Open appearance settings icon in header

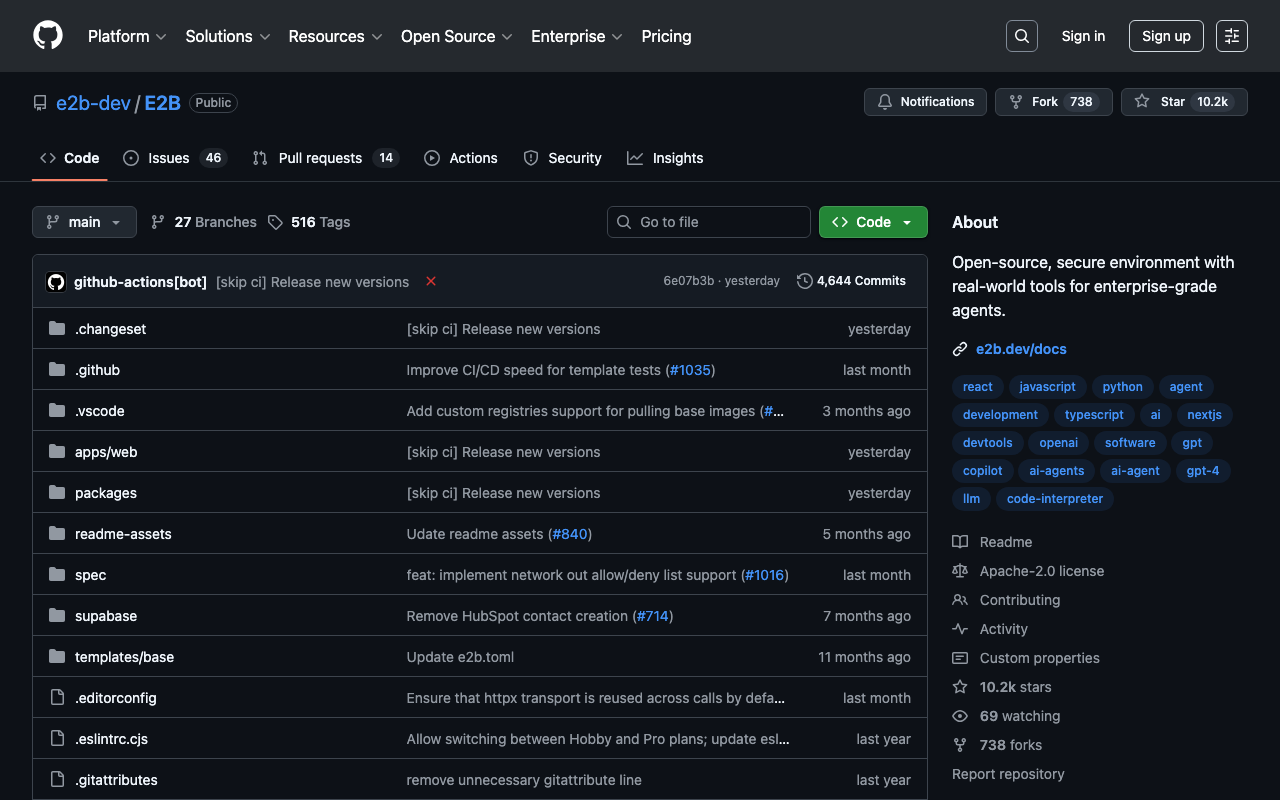(1231, 36)
